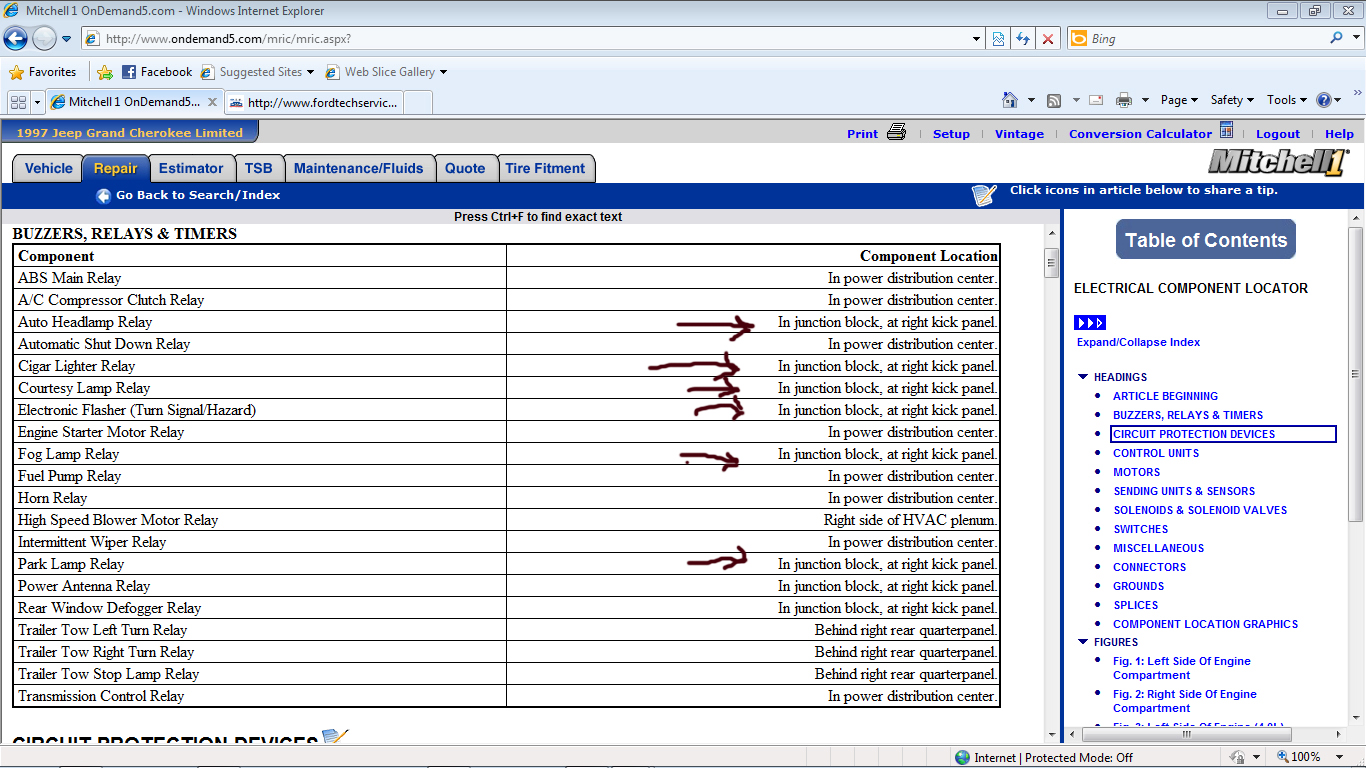1366x768 pixels.
Task: Click the Expand/Collapse Index link
Action: (x=1138, y=342)
